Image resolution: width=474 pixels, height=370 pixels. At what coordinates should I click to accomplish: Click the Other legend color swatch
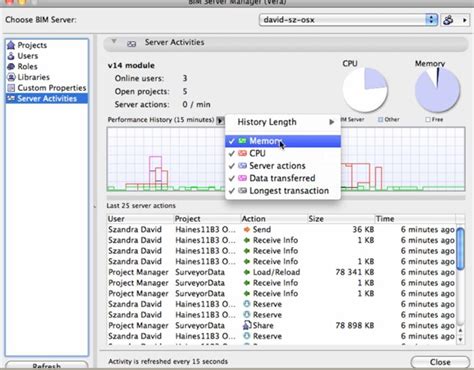[x=380, y=119]
